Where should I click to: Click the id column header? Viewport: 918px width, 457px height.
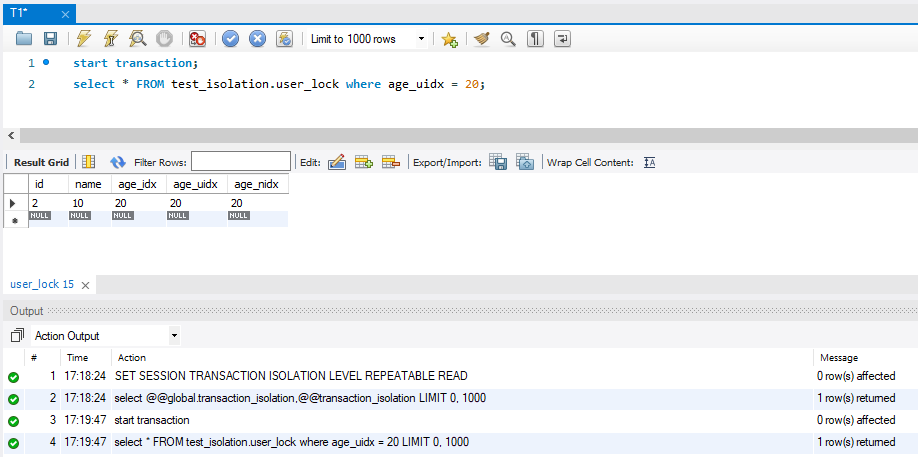pos(48,184)
